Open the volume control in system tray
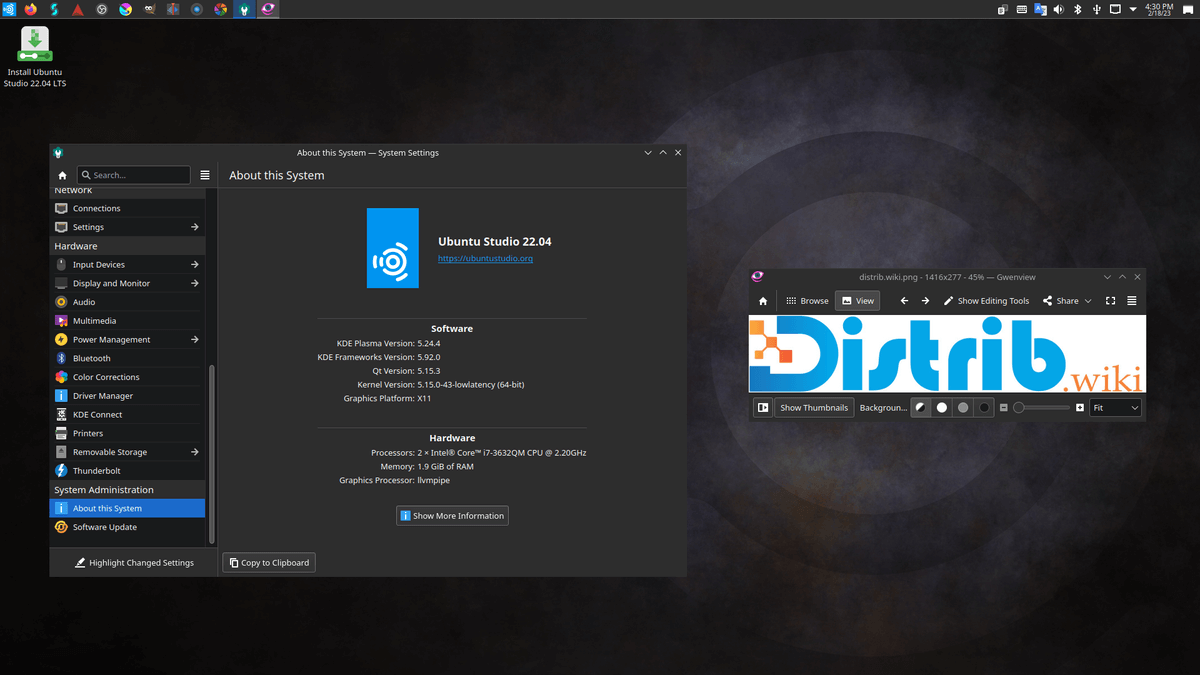1200x675 pixels. 1059,9
